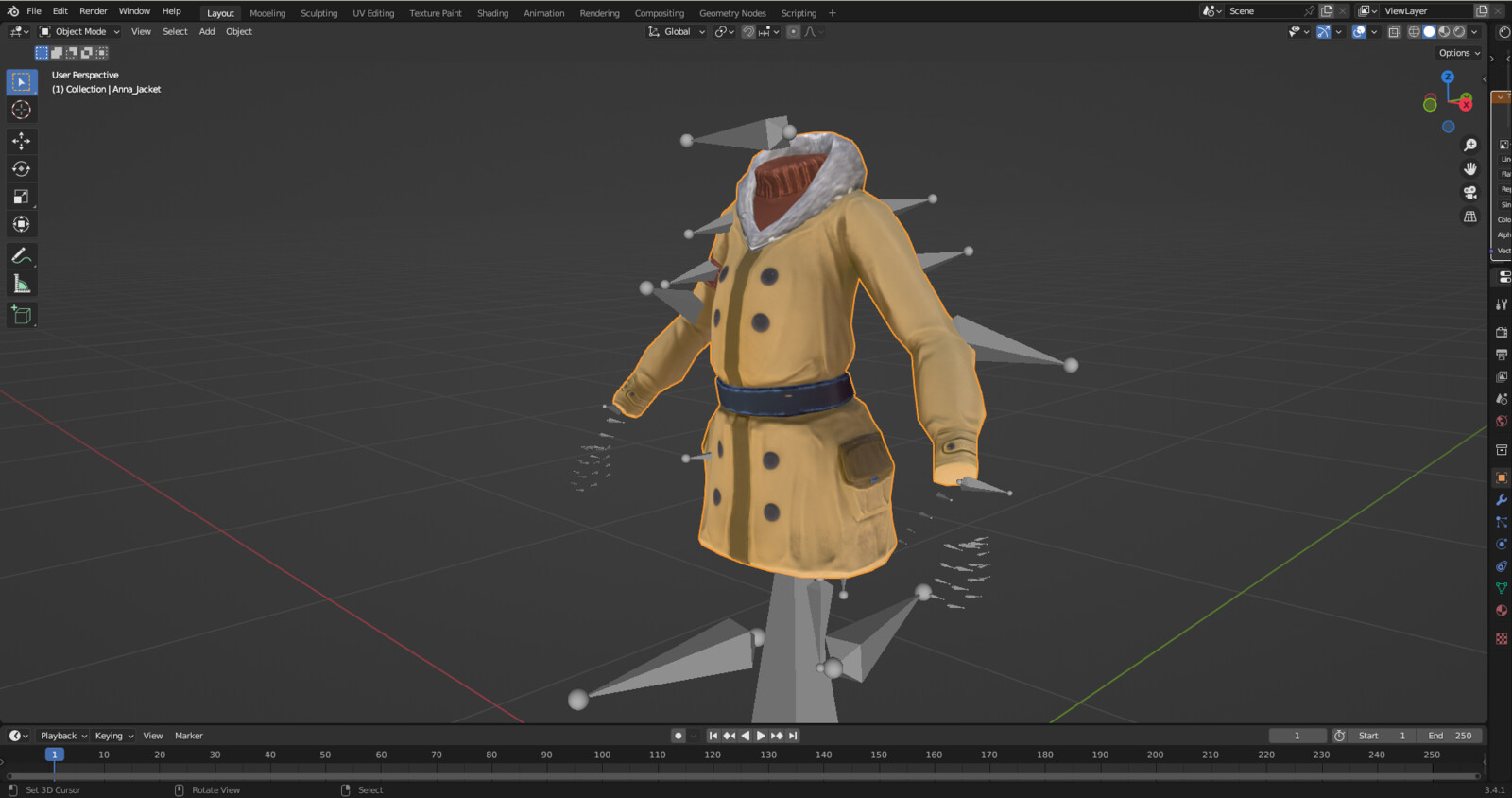Select the Scale tool
Screen dimensions: 1512x798
21,197
